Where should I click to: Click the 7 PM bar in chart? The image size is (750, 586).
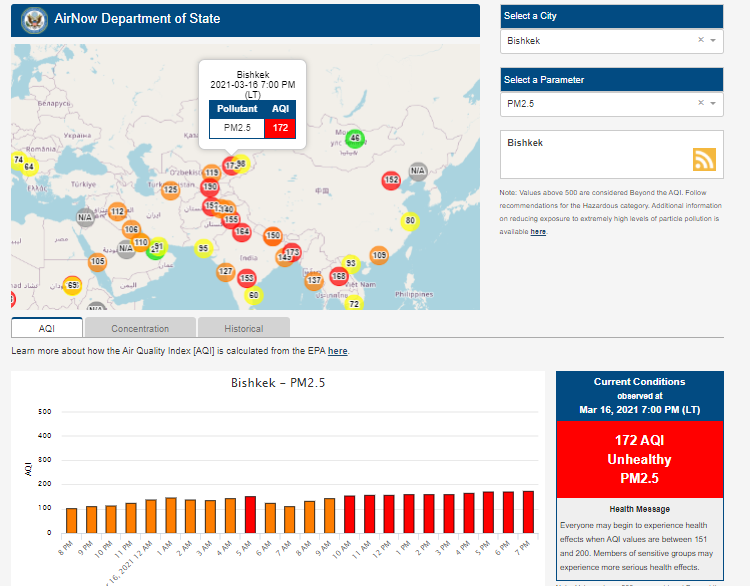[528, 512]
